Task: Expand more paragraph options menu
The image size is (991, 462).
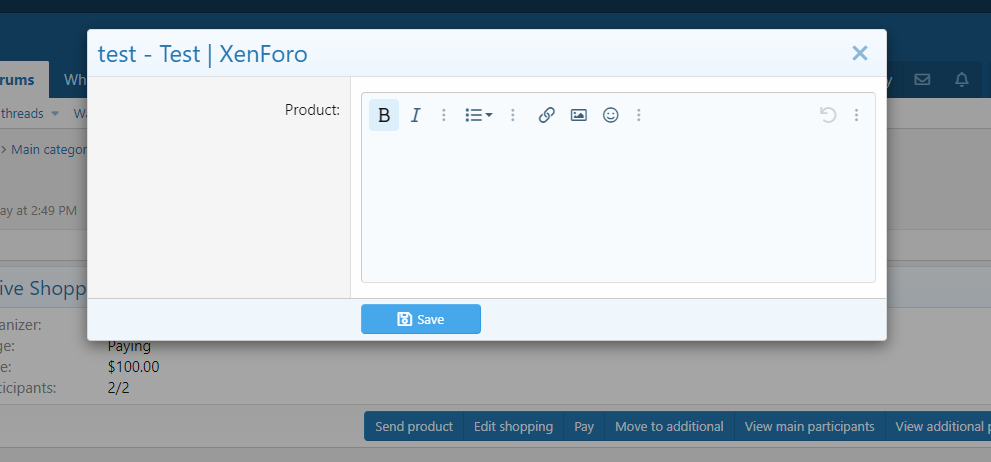Action: [x=513, y=115]
